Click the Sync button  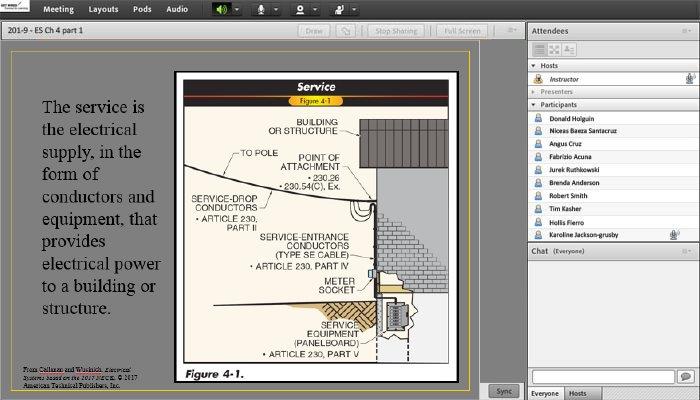click(x=505, y=390)
